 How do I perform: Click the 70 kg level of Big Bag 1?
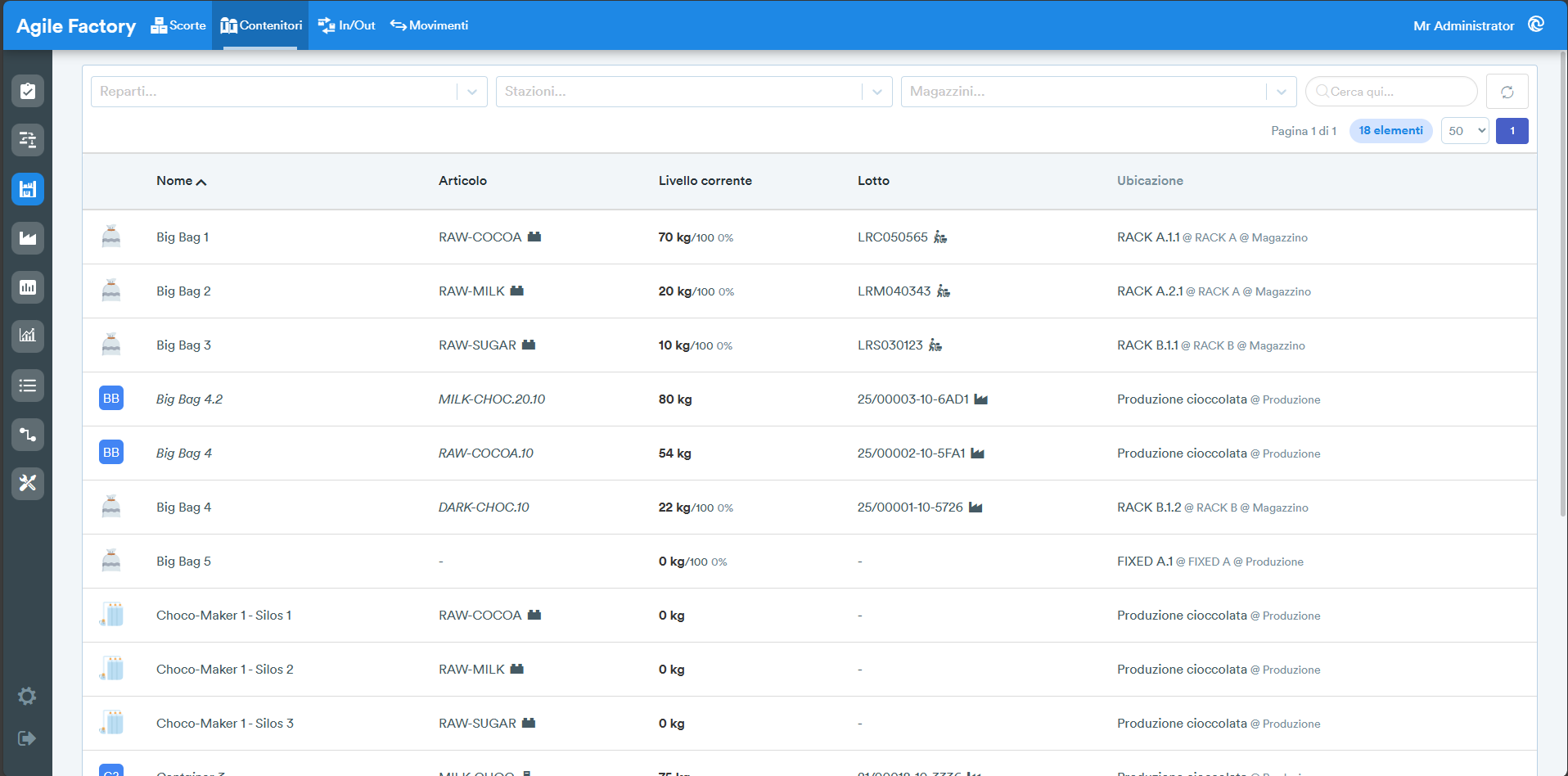point(674,237)
